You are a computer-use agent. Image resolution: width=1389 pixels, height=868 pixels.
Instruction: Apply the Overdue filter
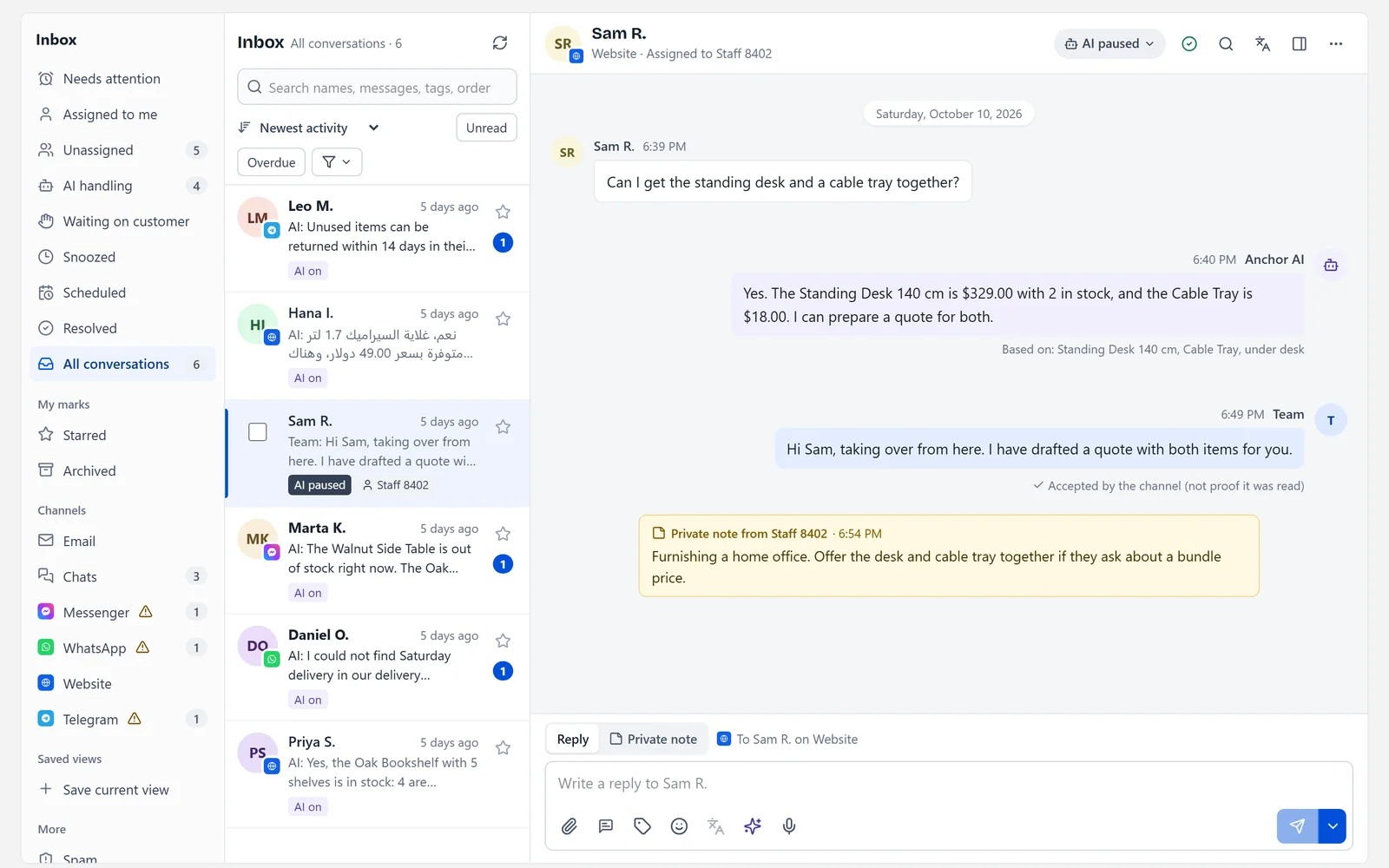272,162
